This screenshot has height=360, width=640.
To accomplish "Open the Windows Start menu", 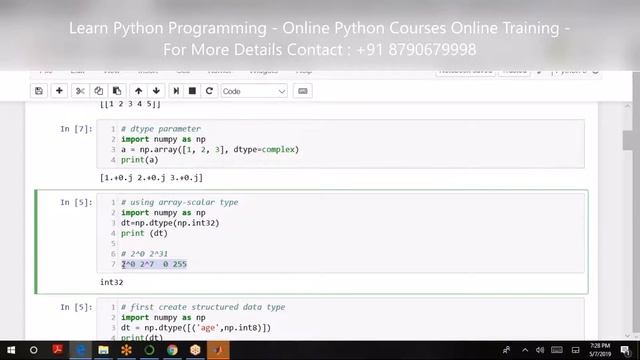I will click(11, 350).
